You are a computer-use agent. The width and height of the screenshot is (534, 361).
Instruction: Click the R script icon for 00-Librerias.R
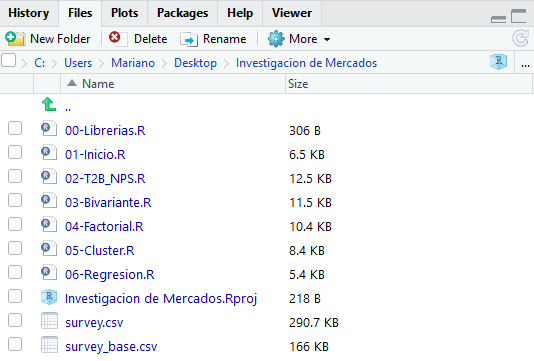[x=49, y=128]
